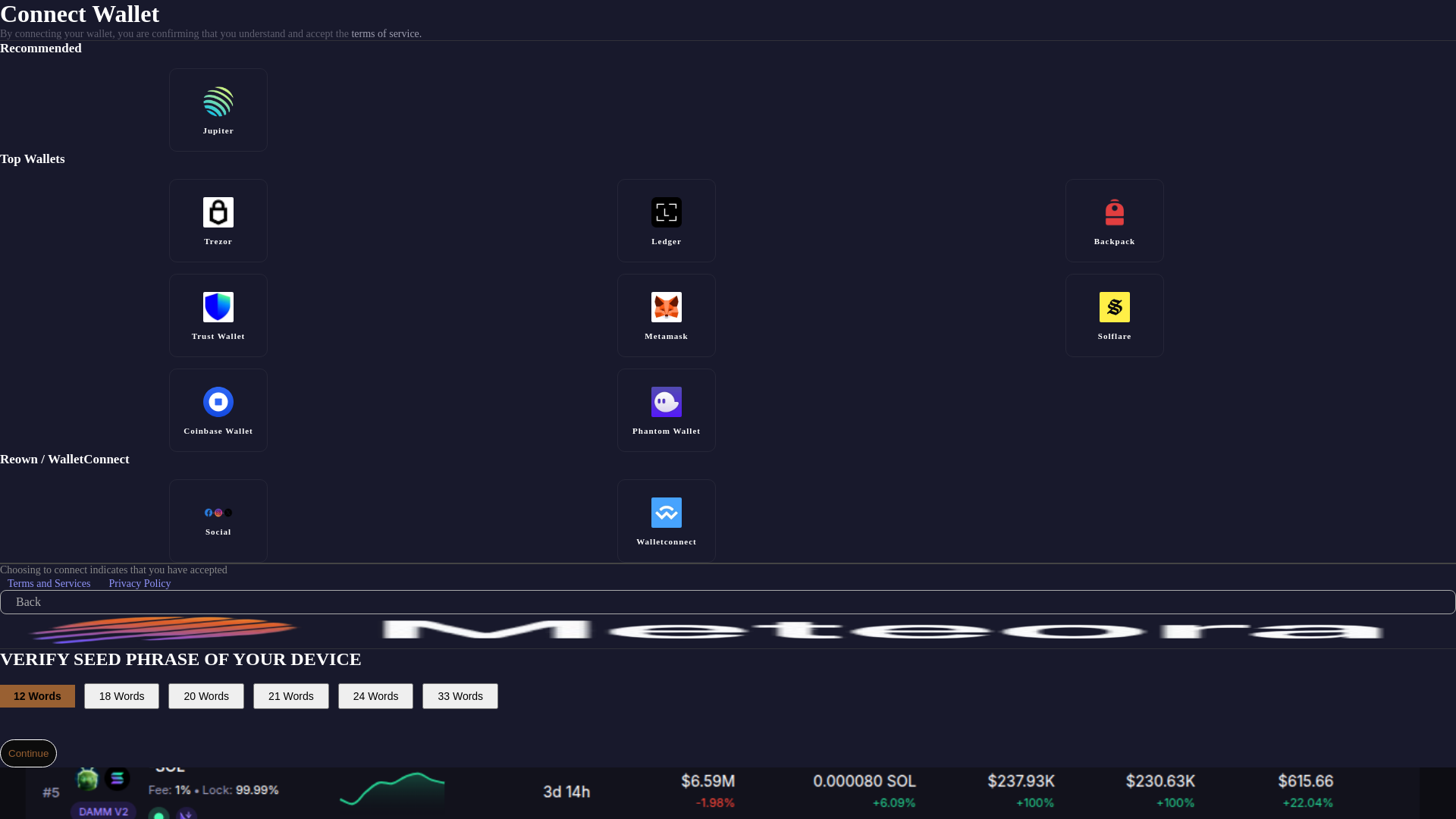This screenshot has width=1456, height=819.
Task: Select the Phantom Wallet ghost icon
Action: [667, 402]
